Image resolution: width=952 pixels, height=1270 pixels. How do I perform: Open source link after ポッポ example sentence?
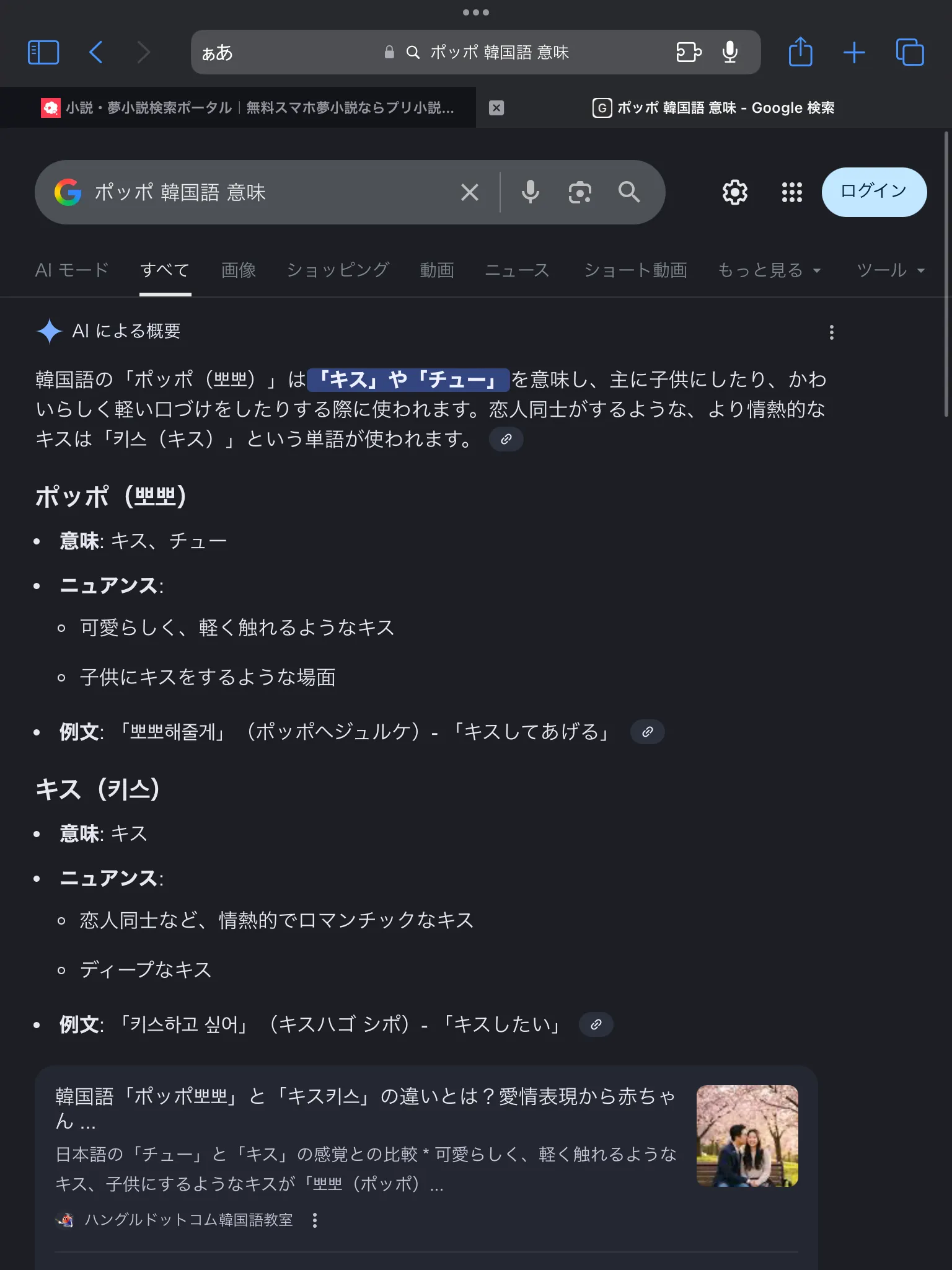(647, 732)
